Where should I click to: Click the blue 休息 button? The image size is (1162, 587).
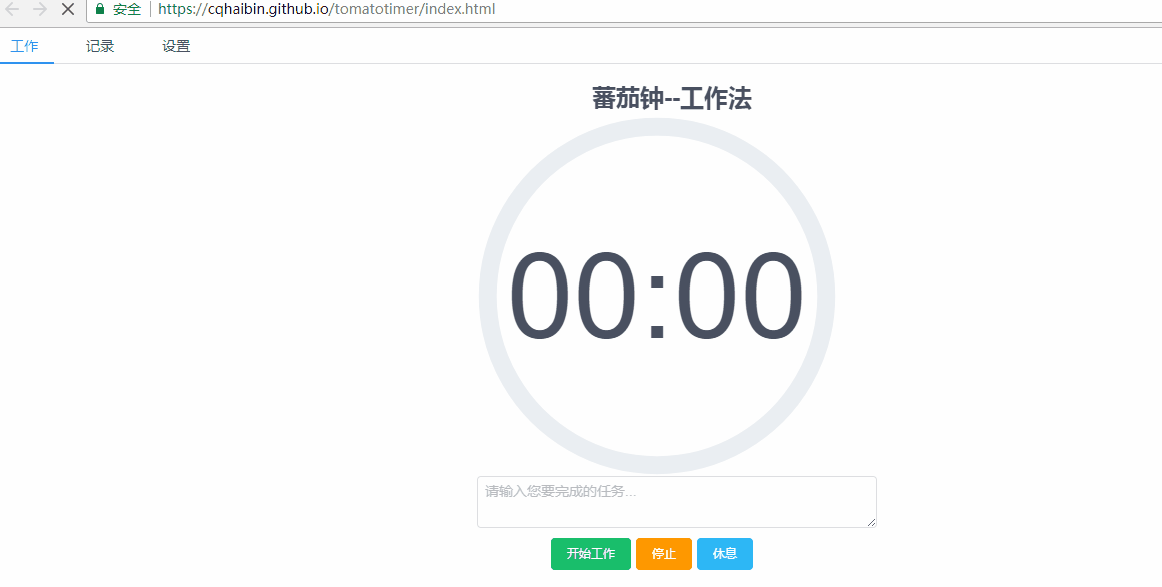pos(724,553)
